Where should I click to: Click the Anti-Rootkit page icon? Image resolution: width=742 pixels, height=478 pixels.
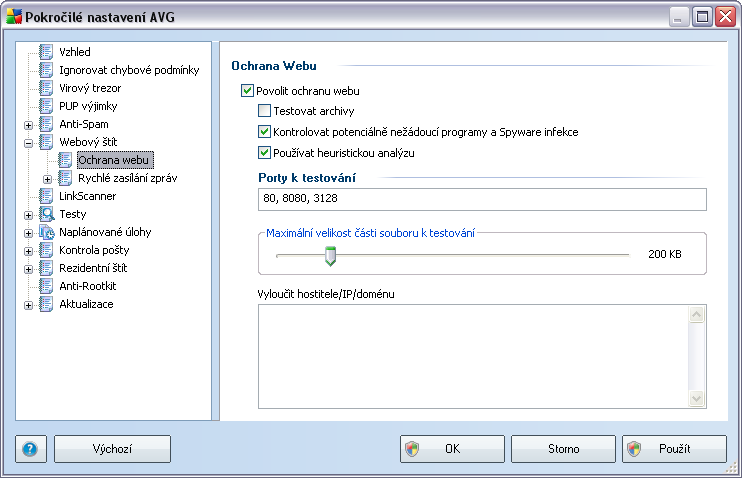click(x=46, y=285)
